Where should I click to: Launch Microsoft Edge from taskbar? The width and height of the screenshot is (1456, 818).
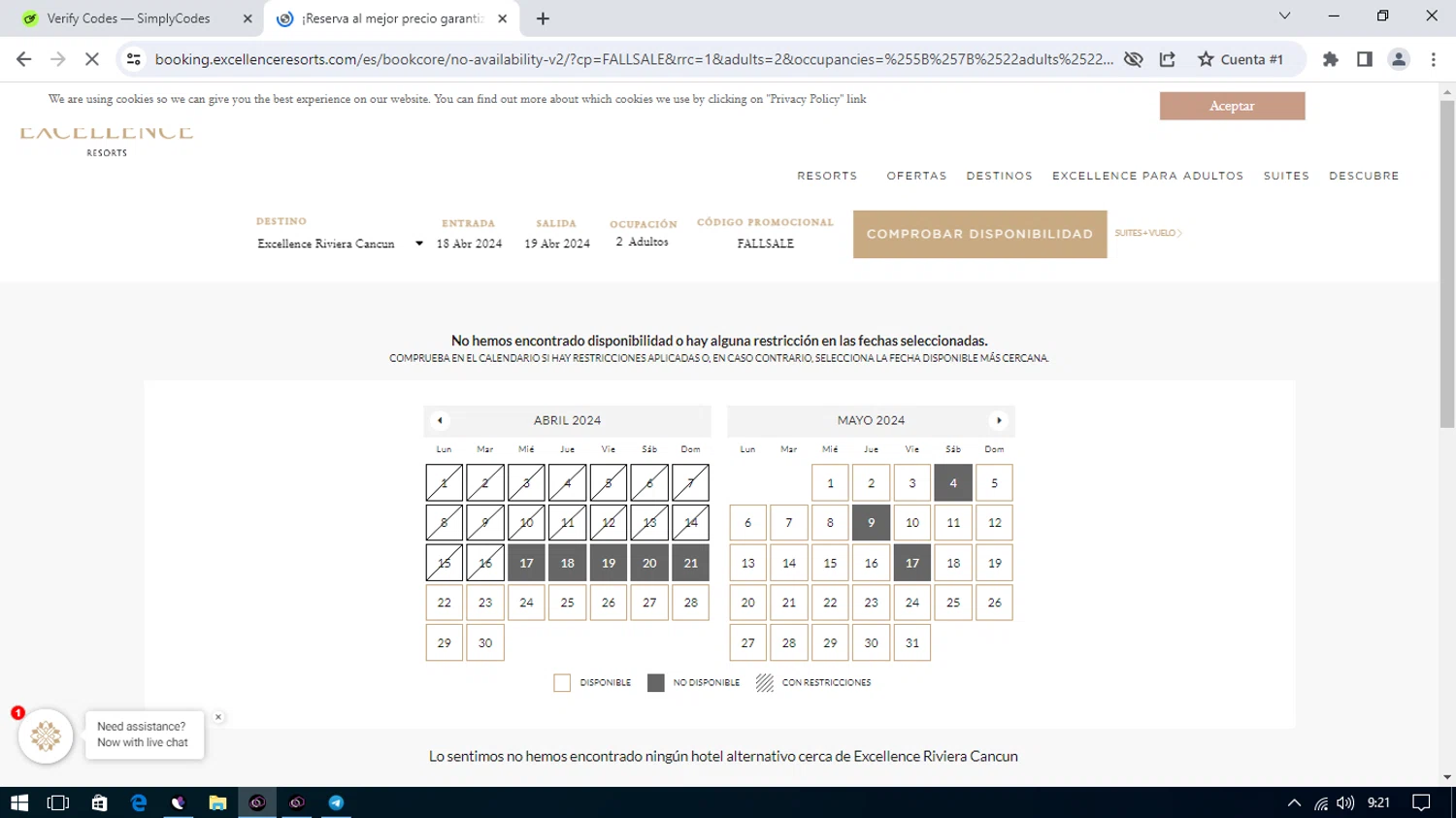tap(139, 802)
